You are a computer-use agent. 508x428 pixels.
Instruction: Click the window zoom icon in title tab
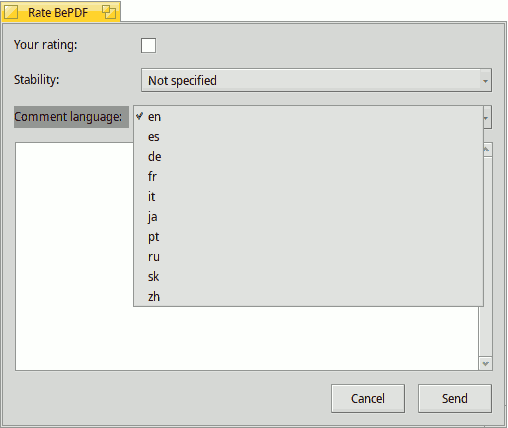click(109, 12)
